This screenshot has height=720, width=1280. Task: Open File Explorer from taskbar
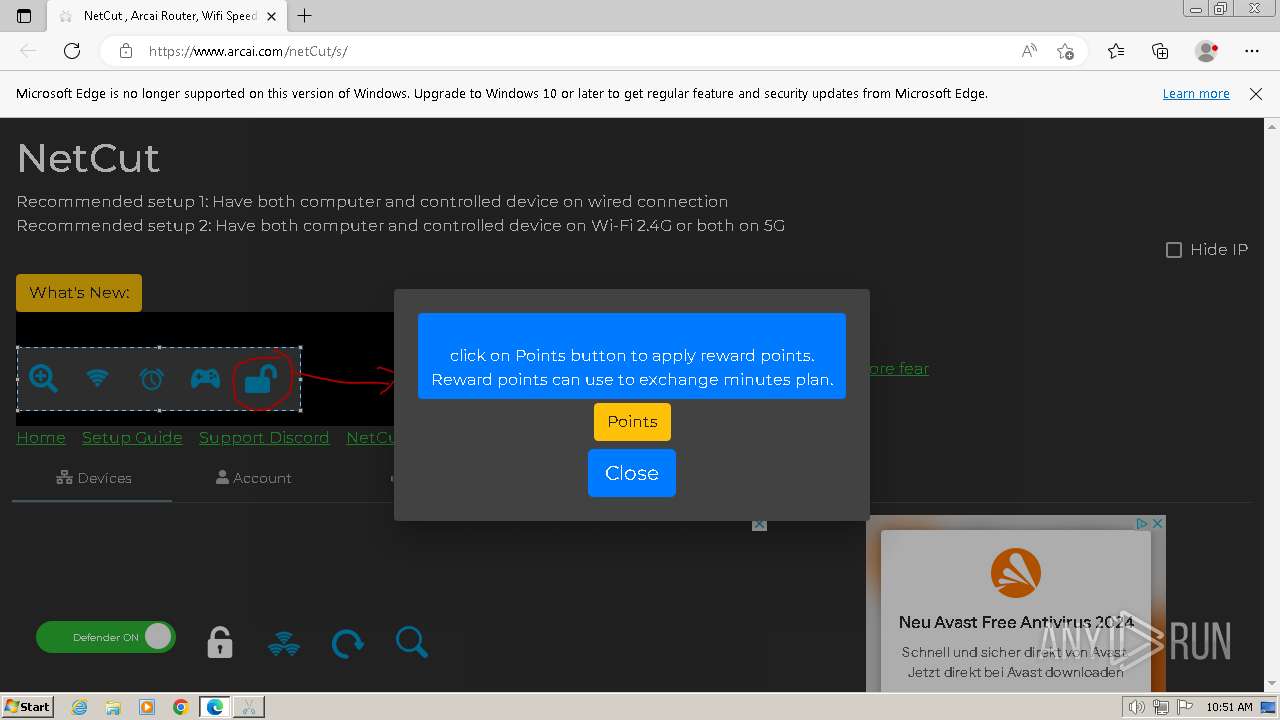(x=113, y=707)
